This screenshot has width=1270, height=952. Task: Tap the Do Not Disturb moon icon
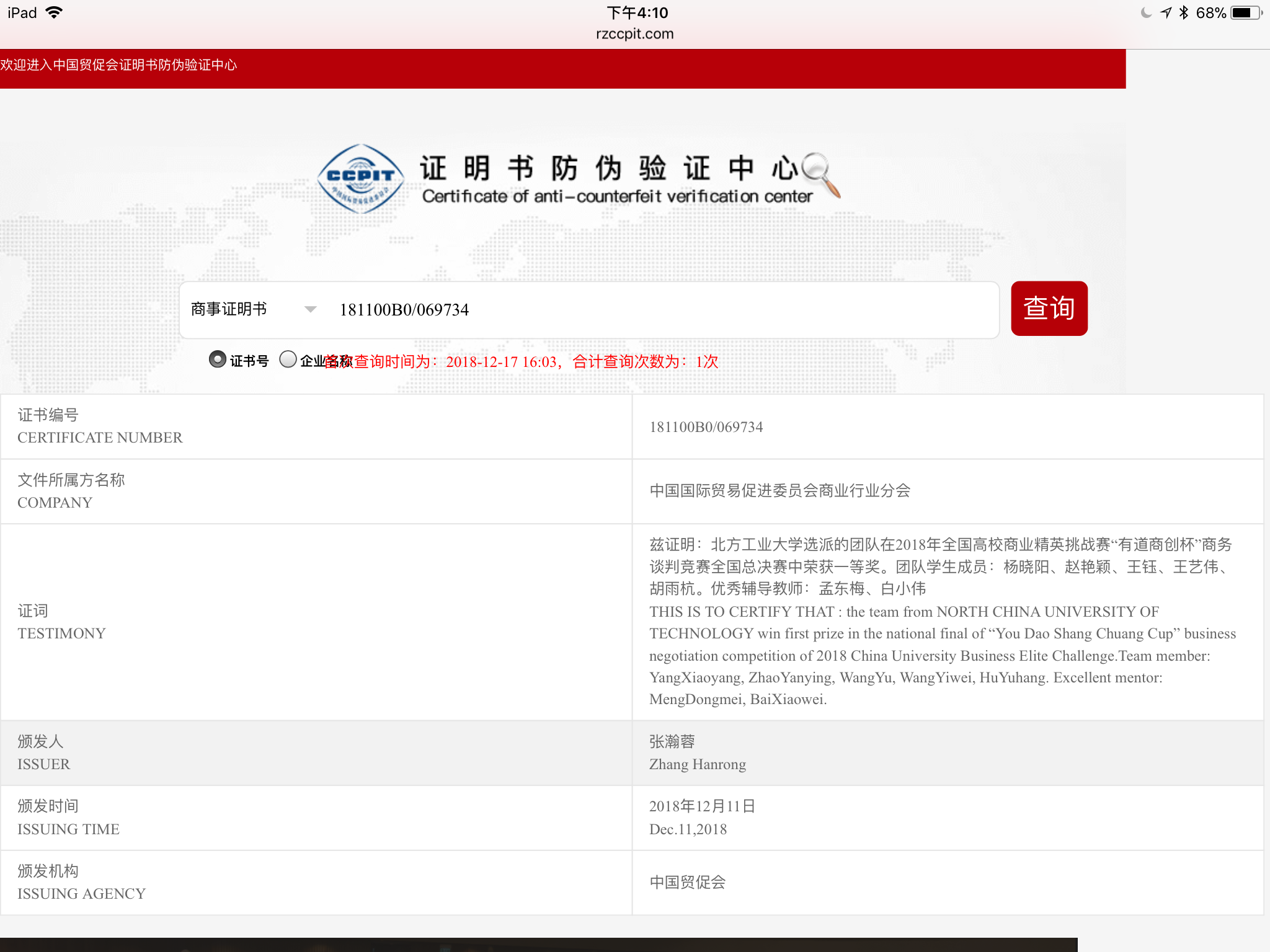tap(1146, 12)
